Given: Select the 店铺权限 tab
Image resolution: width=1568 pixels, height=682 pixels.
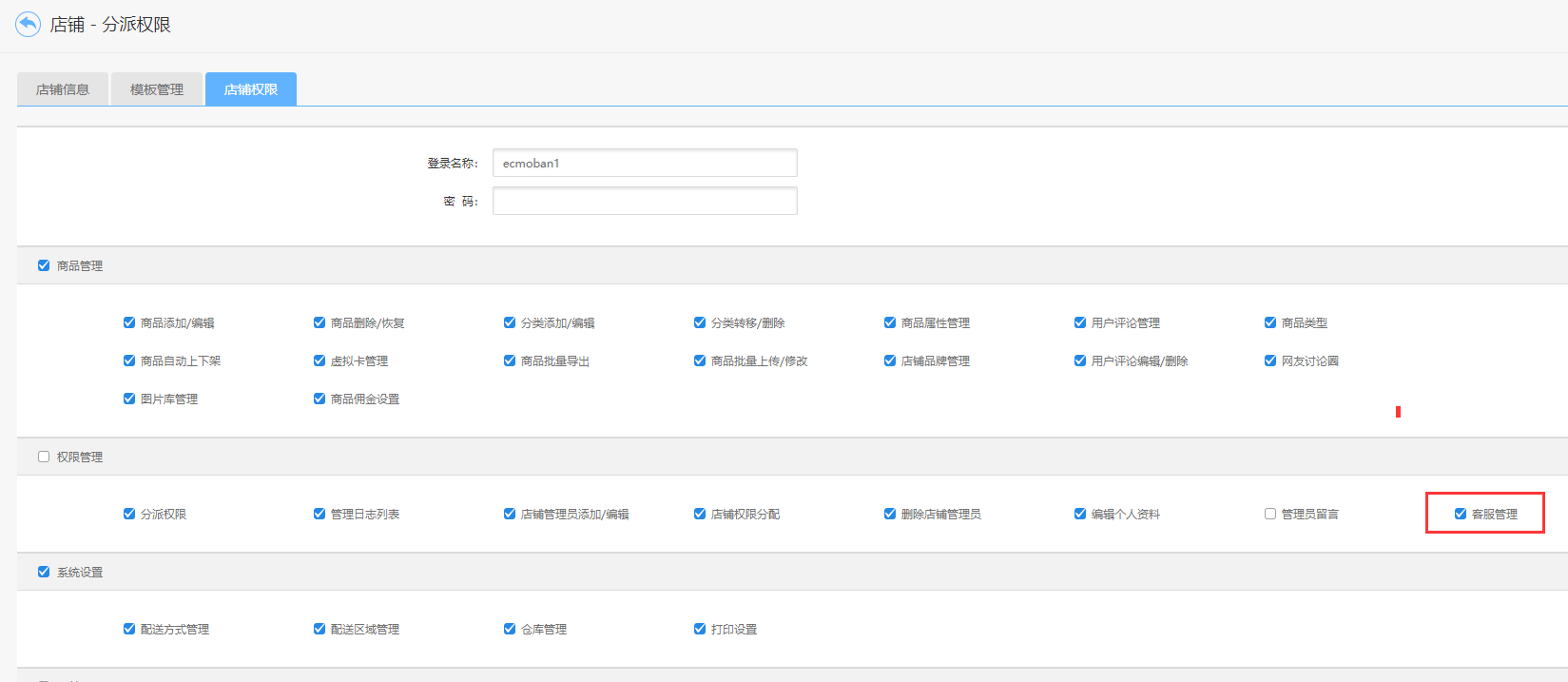Looking at the screenshot, I should tap(251, 89).
